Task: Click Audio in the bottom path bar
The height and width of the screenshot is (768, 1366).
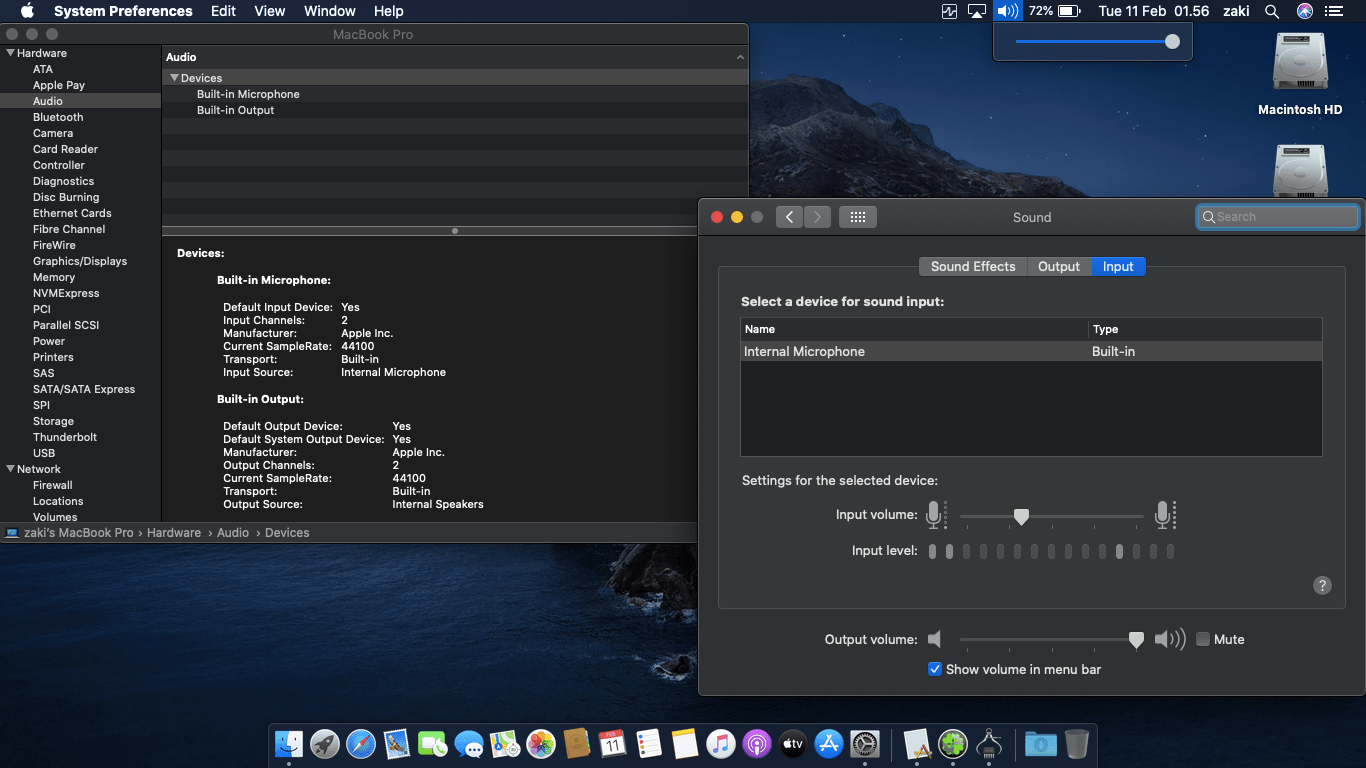Action: [x=233, y=533]
